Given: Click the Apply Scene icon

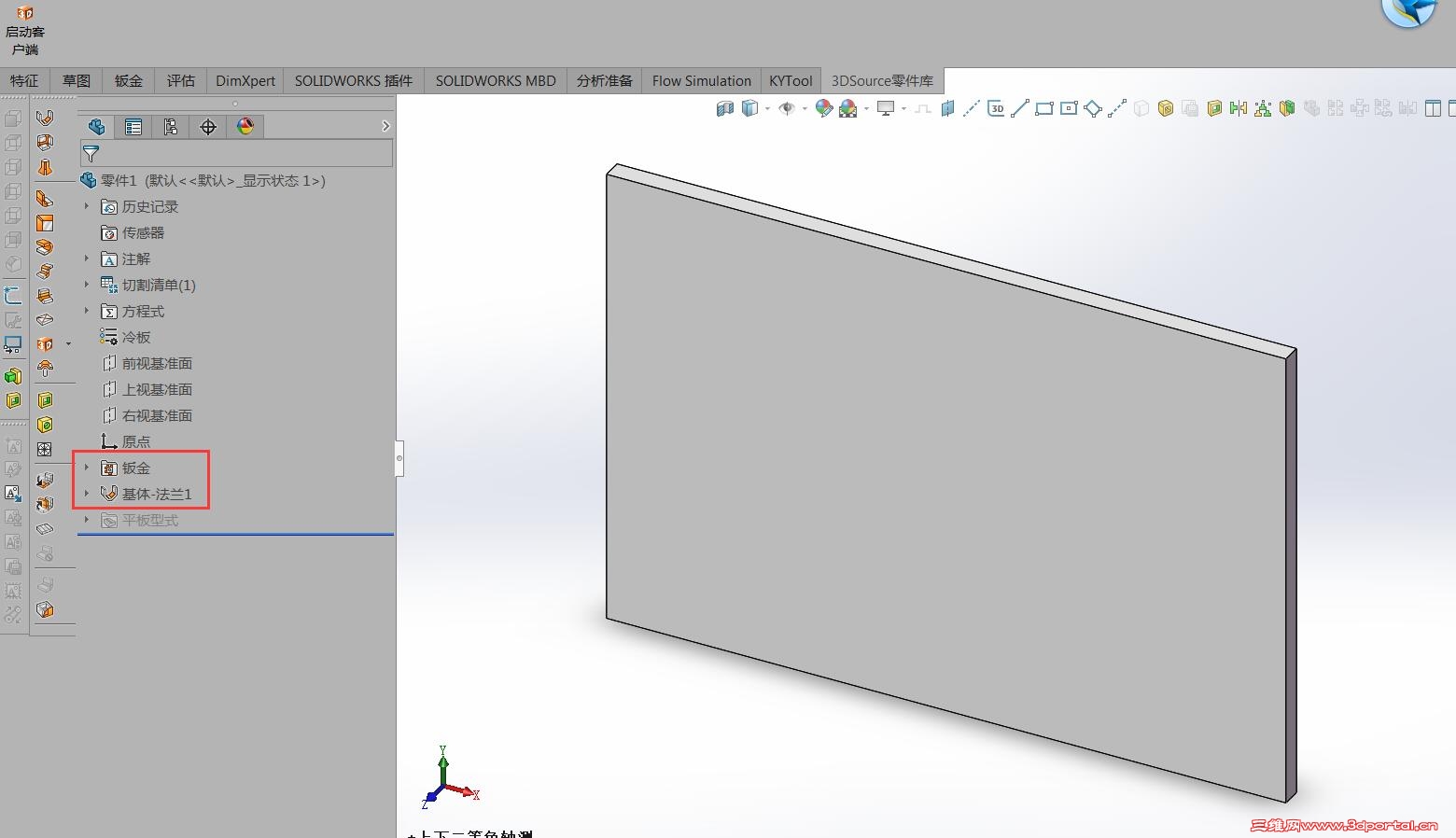Looking at the screenshot, I should 848,109.
